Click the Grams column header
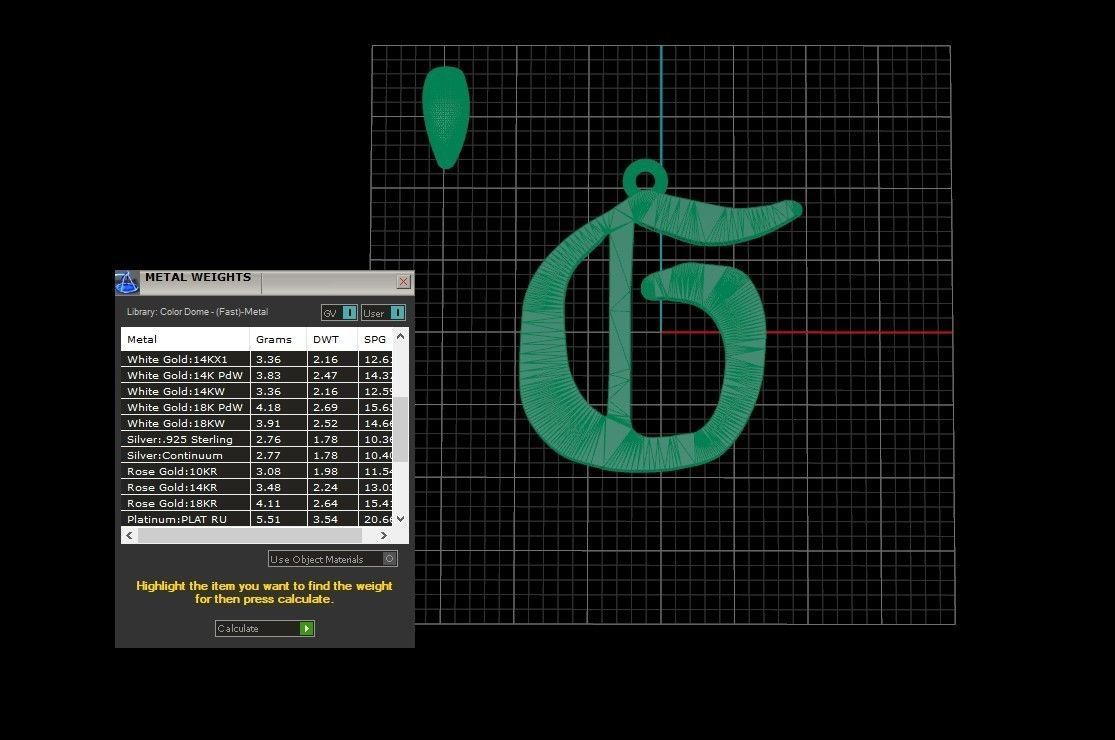This screenshot has width=1115, height=740. [278, 339]
